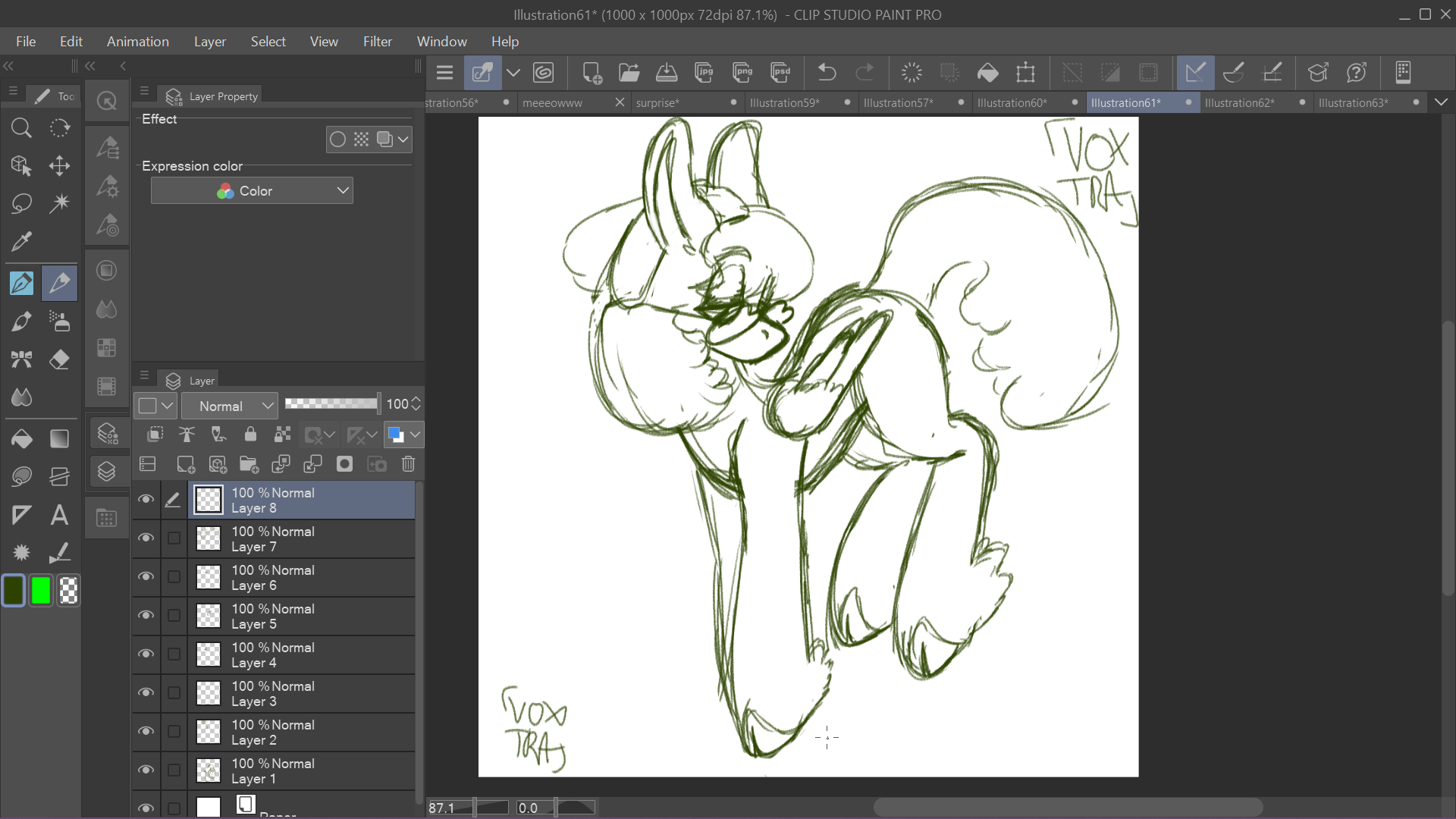This screenshot has height=819, width=1456.
Task: Click the Delete Layer trash icon
Action: point(408,464)
